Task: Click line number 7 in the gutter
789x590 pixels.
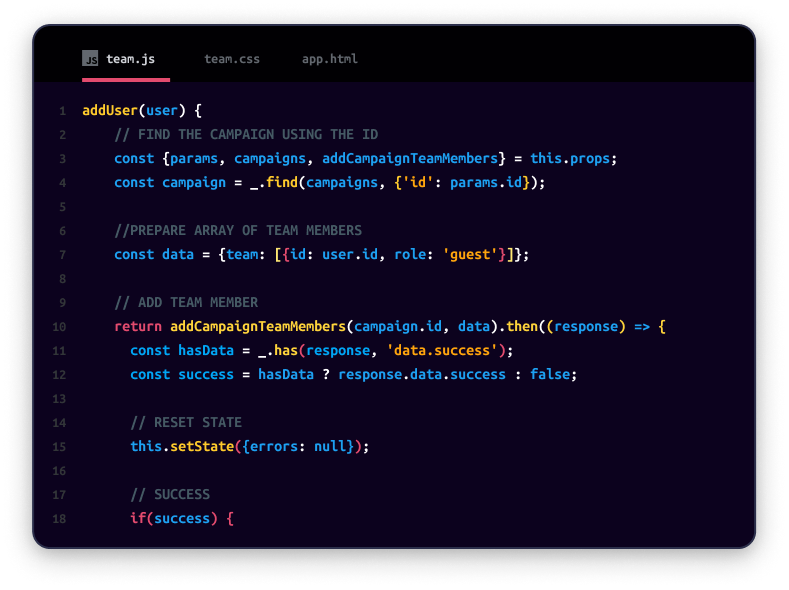Action: click(62, 255)
